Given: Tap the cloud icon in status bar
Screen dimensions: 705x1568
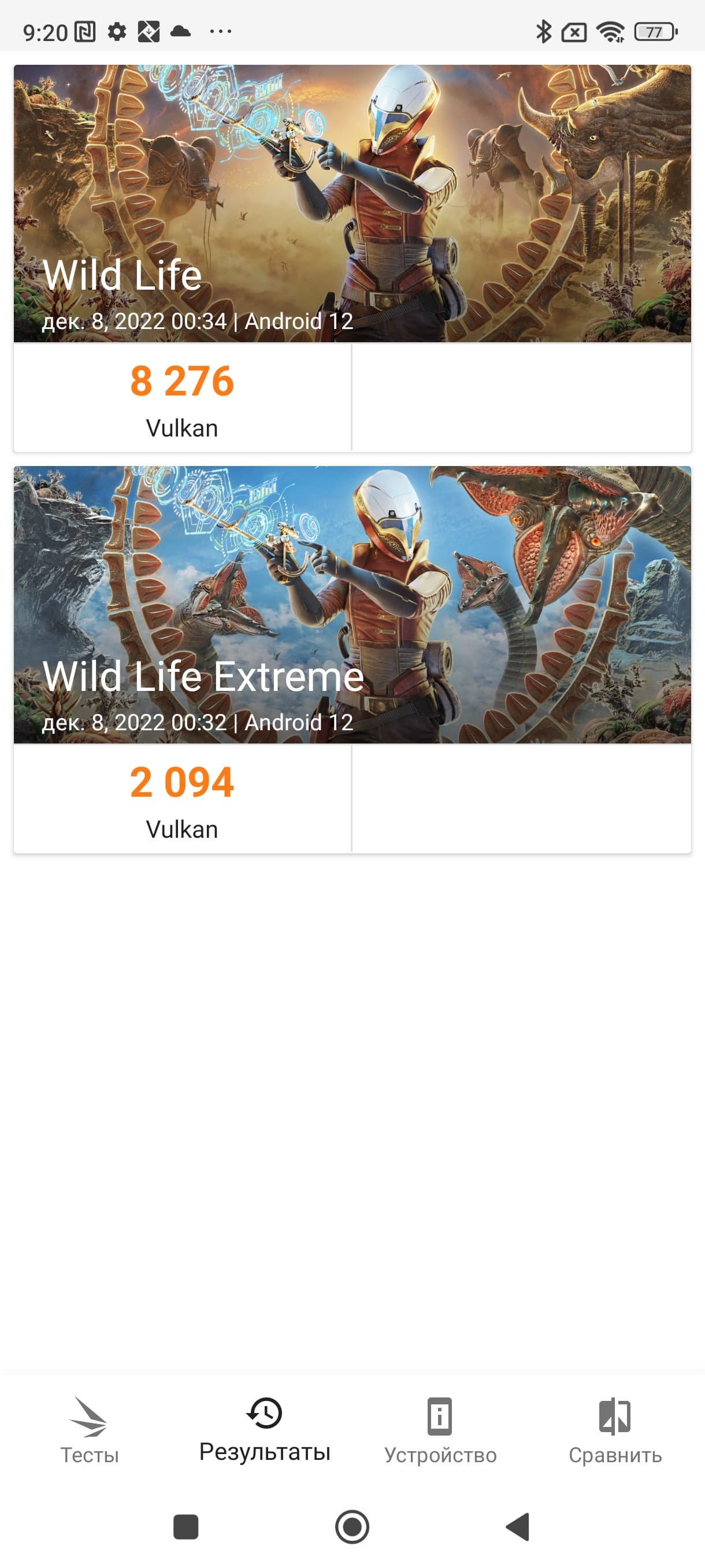Looking at the screenshot, I should point(181,32).
